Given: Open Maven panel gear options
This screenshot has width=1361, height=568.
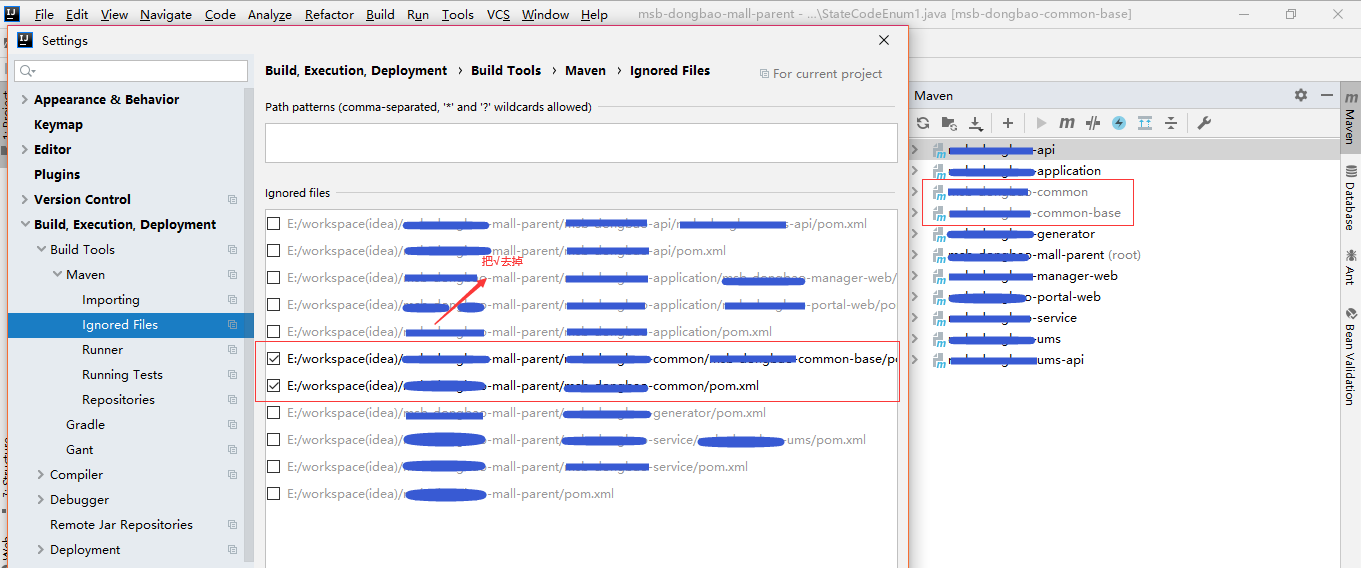Looking at the screenshot, I should tap(1300, 95).
